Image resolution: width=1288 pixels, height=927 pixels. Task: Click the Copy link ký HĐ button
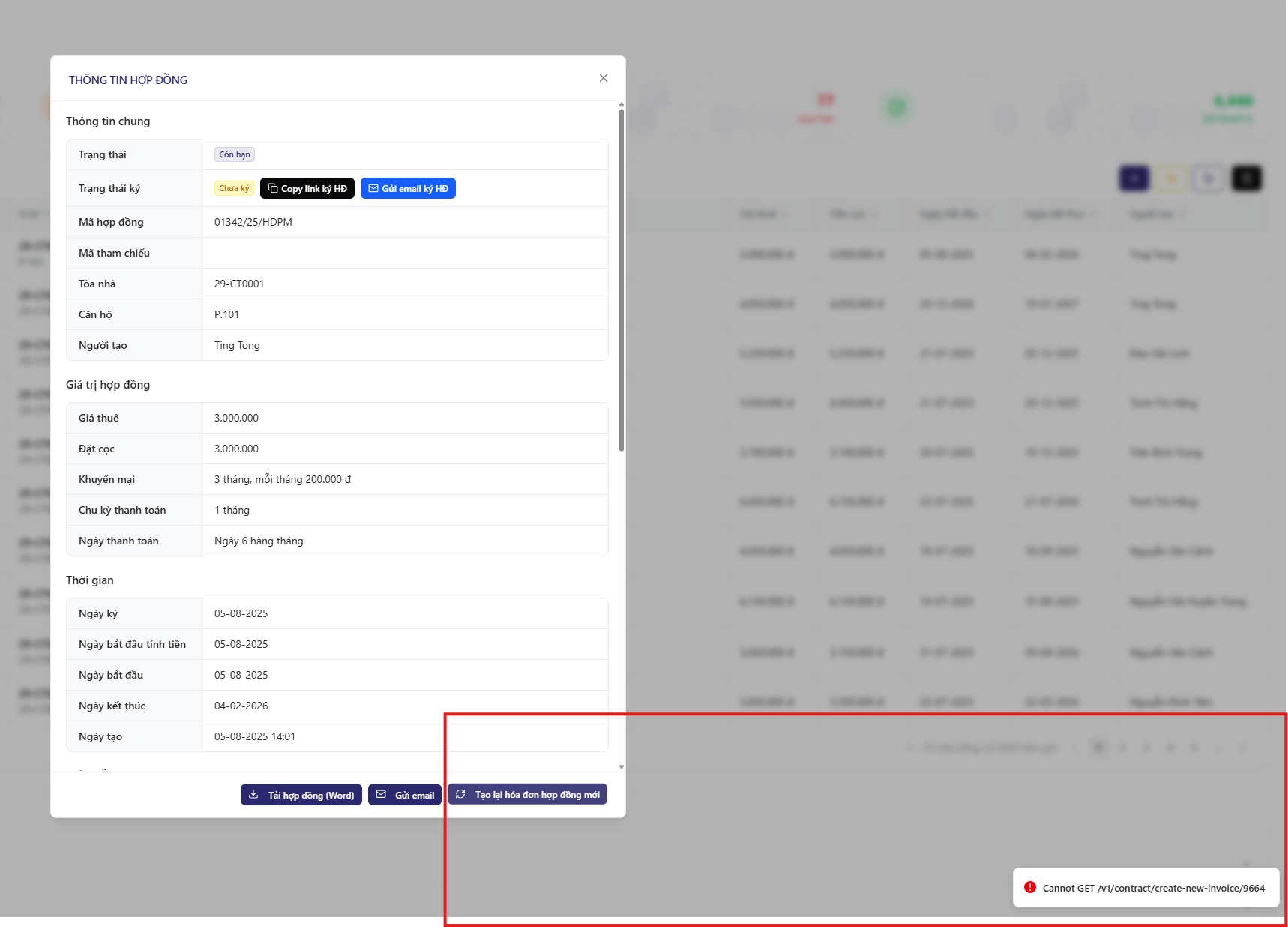click(x=307, y=189)
